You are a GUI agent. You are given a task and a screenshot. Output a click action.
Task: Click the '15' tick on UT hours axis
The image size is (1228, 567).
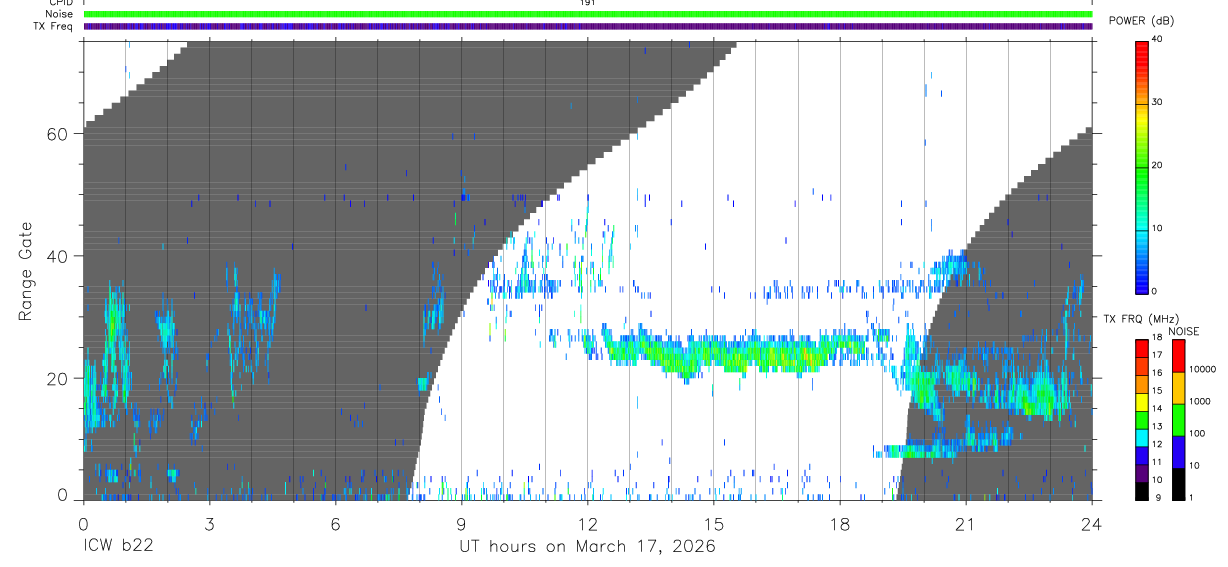pos(714,524)
